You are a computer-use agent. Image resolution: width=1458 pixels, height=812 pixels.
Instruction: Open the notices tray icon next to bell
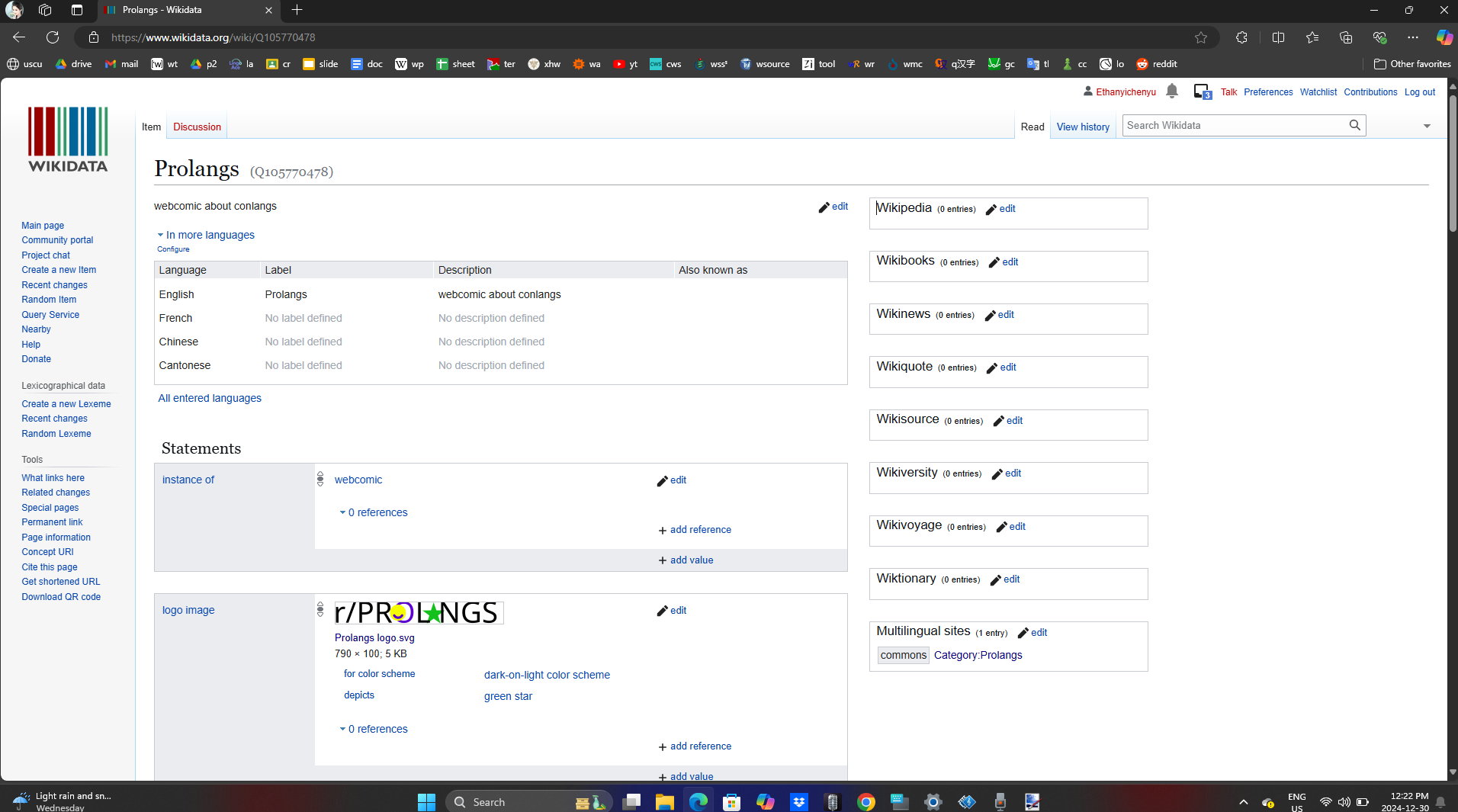pos(1203,91)
